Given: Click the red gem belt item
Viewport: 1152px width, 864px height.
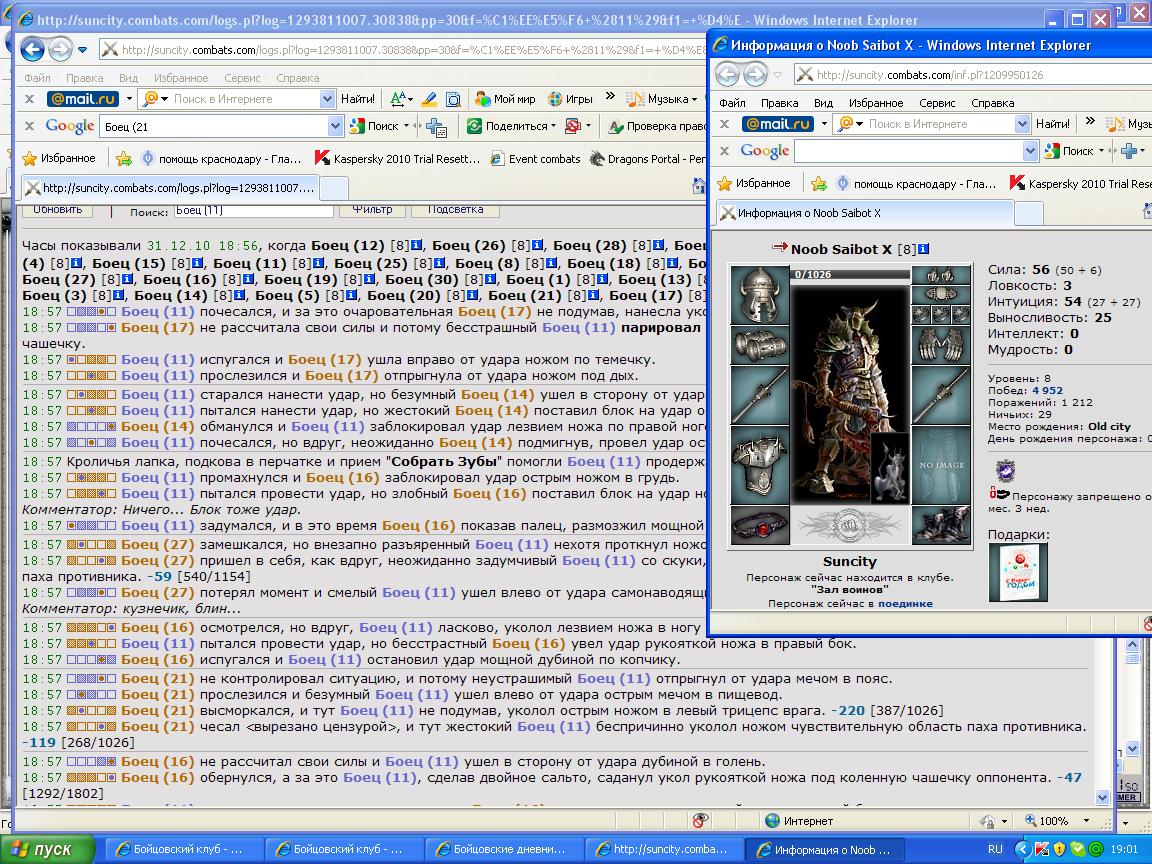Looking at the screenshot, I should click(760, 525).
